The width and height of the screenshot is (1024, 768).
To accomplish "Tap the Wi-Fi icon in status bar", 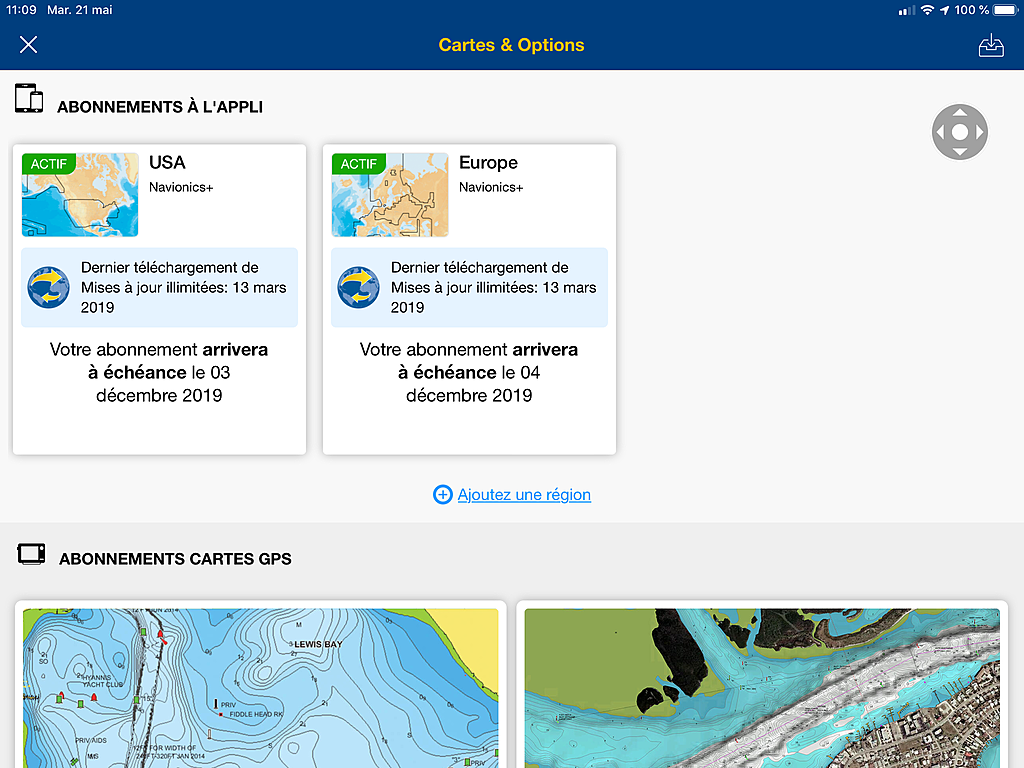I will click(x=927, y=10).
